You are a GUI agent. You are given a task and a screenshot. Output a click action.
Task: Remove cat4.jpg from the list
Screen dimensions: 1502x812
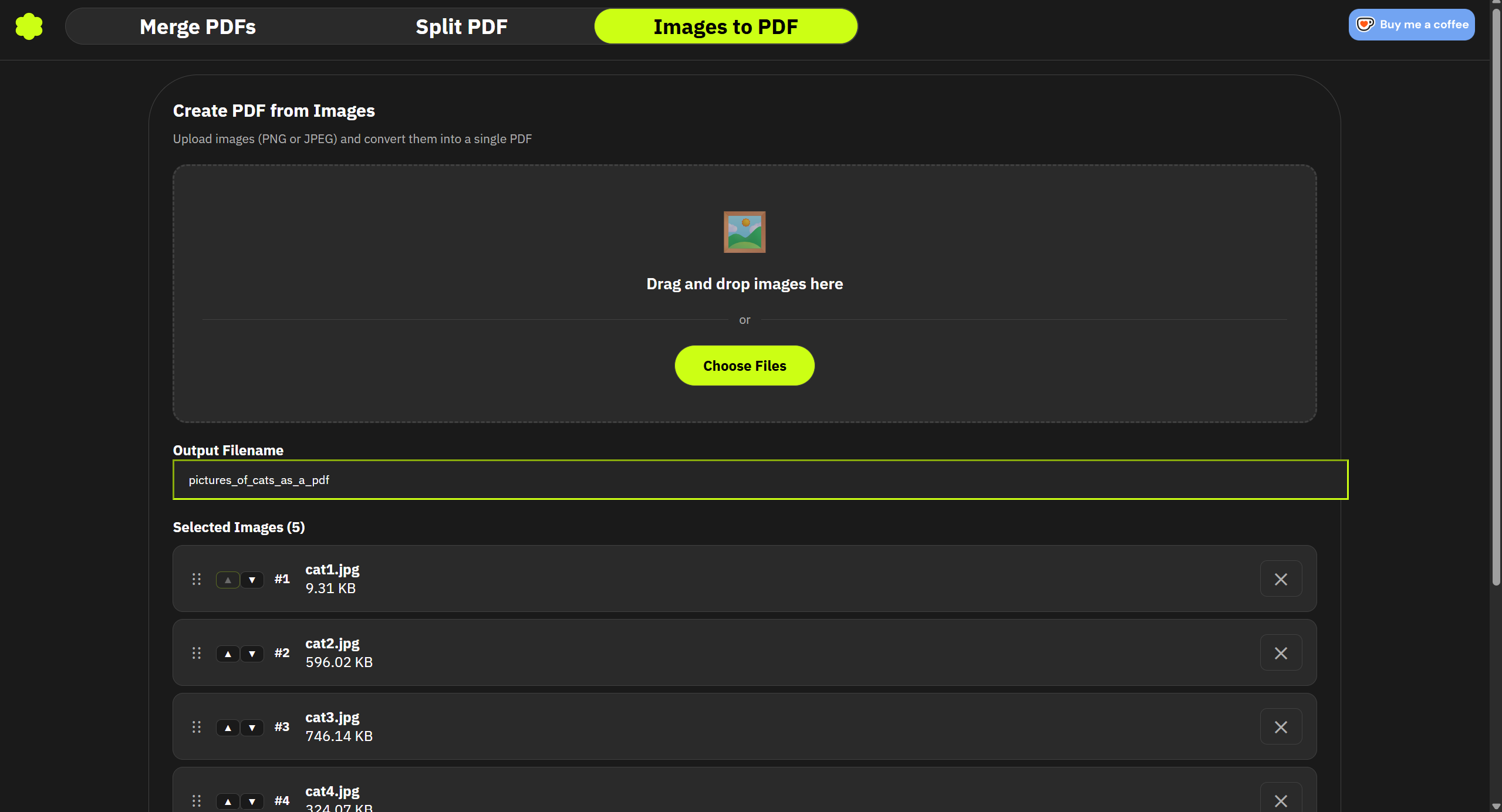[1281, 800]
